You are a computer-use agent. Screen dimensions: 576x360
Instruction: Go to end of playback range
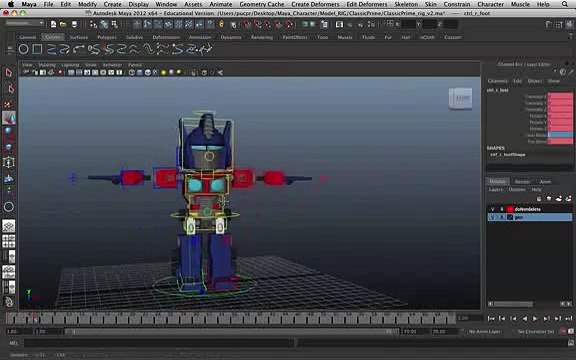click(x=569, y=318)
